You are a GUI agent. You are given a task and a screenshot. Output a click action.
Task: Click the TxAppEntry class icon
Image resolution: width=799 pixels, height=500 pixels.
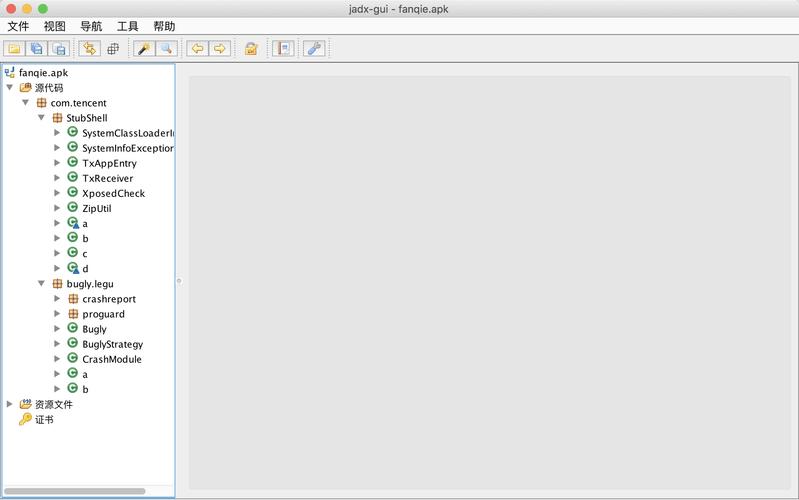[73, 163]
